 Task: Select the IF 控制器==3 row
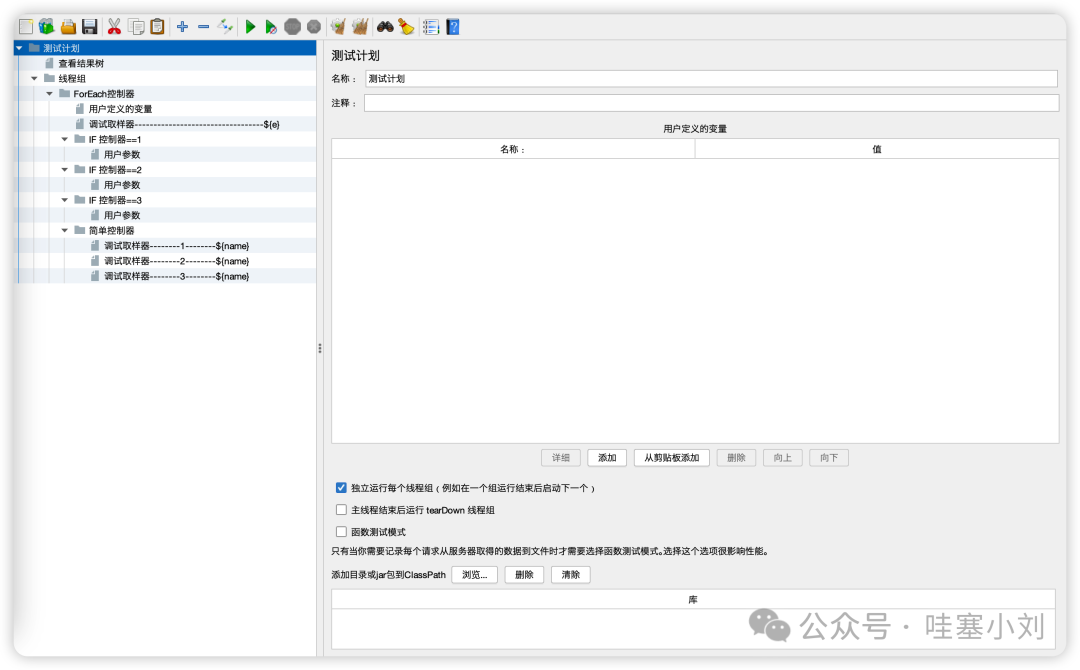(165, 200)
